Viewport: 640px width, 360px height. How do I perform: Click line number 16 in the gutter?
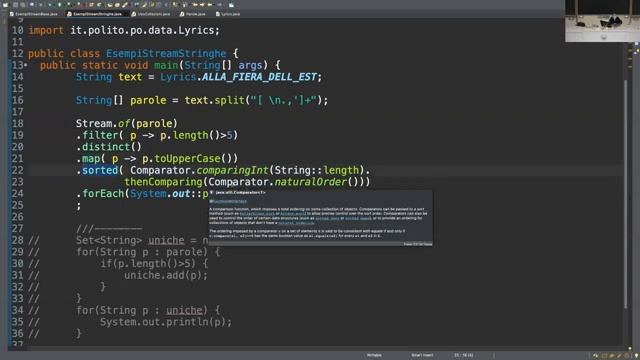(18, 100)
